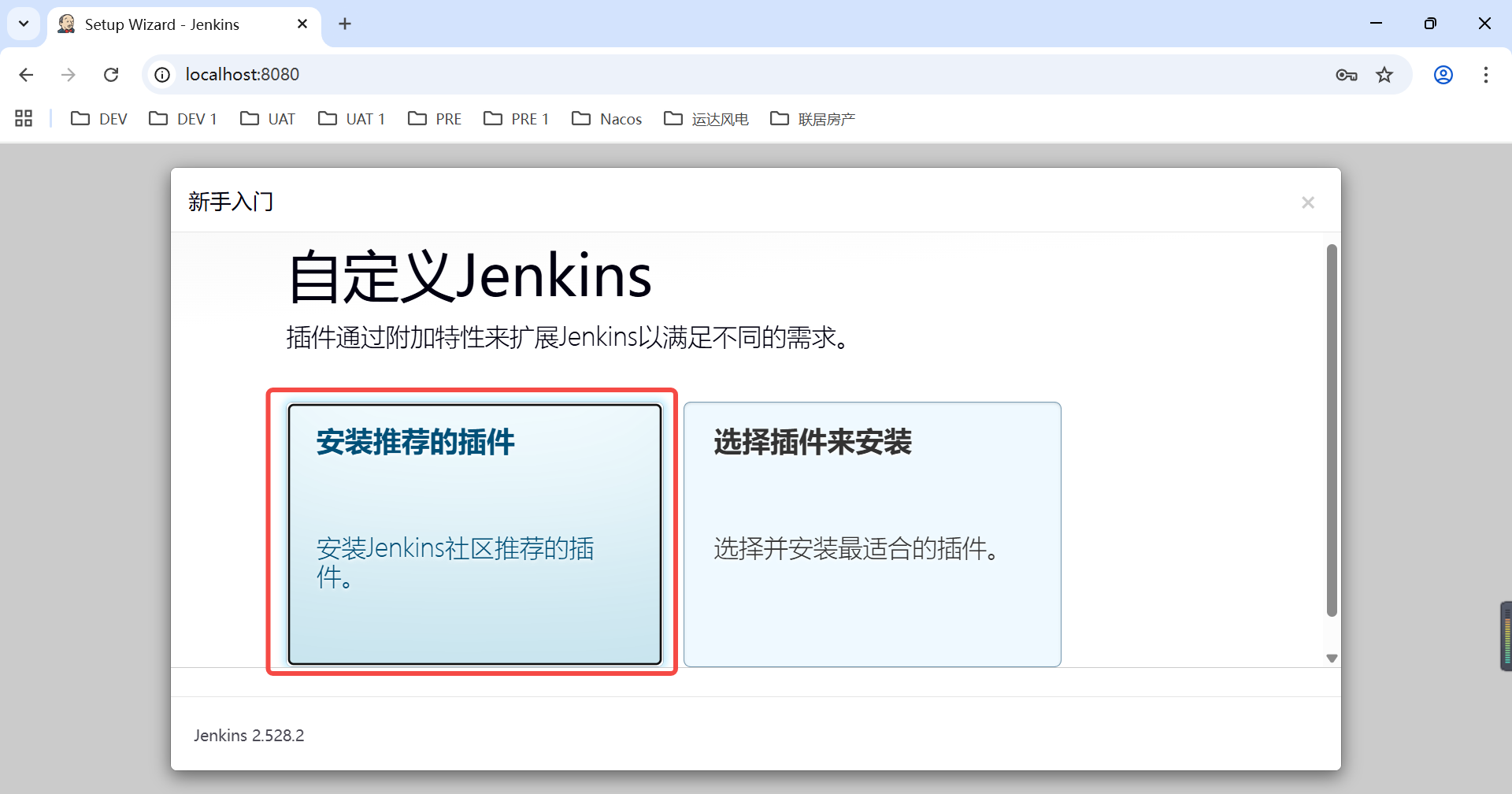Viewport: 1512px width, 794px height.
Task: Restore down the Chrome window
Action: pos(1430,24)
